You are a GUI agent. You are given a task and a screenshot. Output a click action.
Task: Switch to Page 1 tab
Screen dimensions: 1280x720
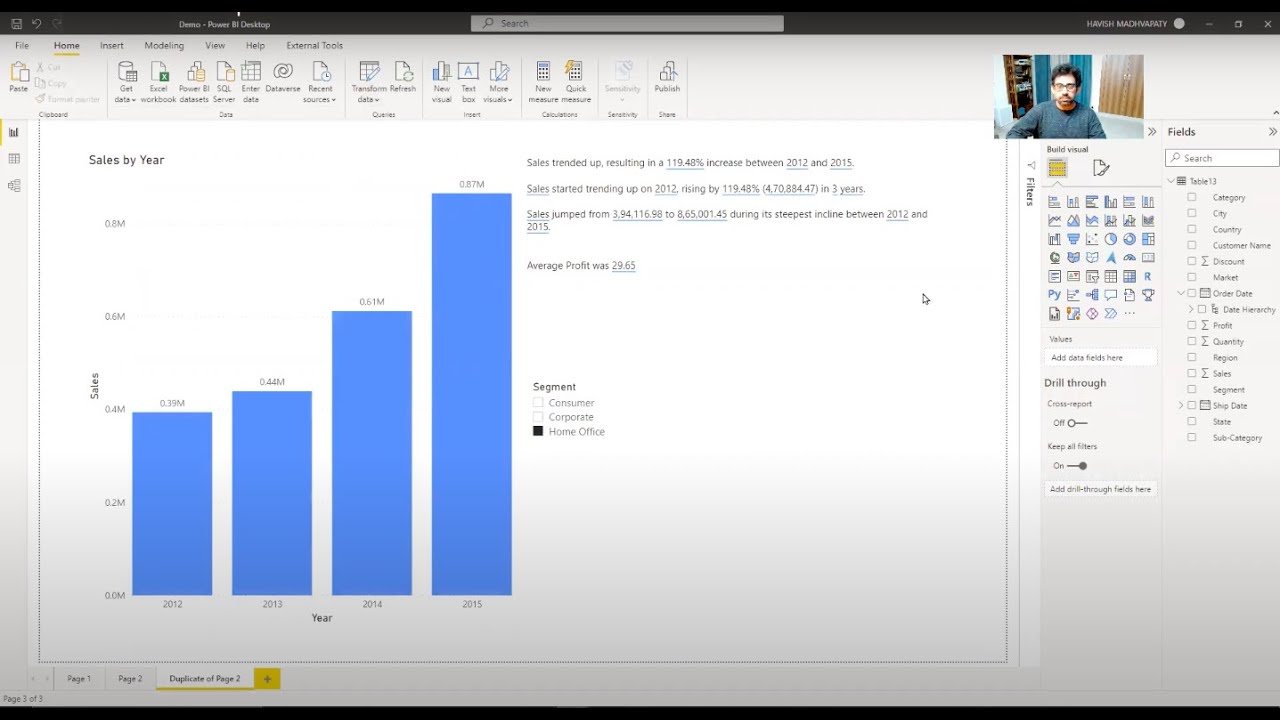79,679
